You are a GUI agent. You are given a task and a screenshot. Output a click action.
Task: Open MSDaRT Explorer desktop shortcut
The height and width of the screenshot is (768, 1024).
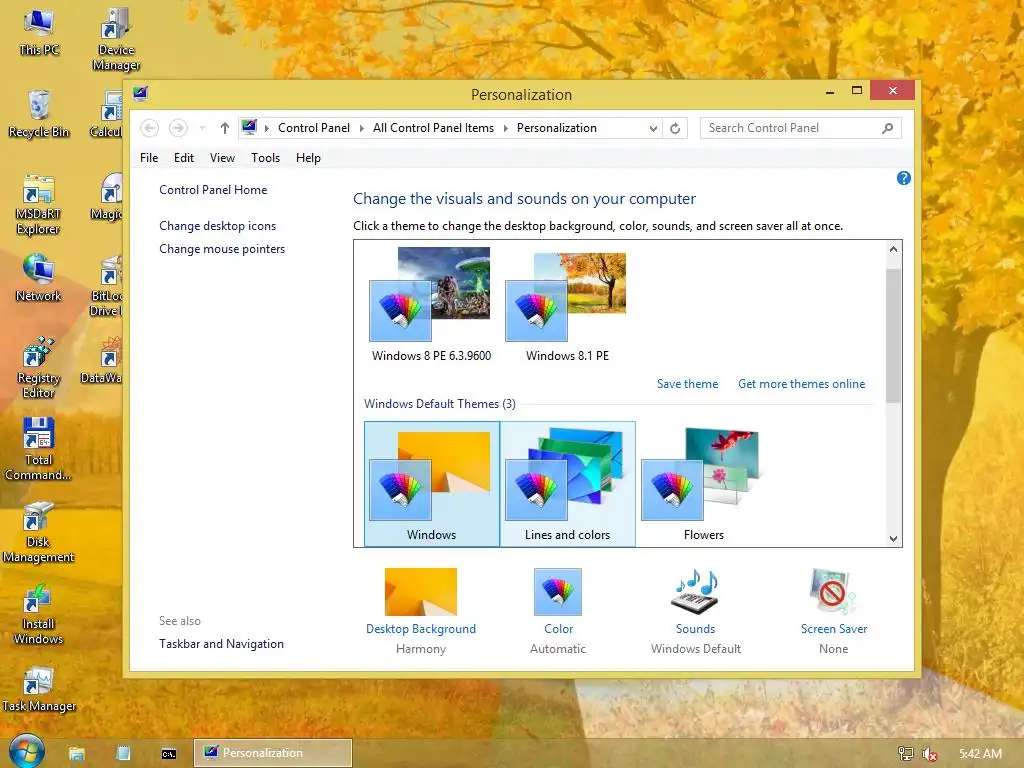(x=39, y=204)
